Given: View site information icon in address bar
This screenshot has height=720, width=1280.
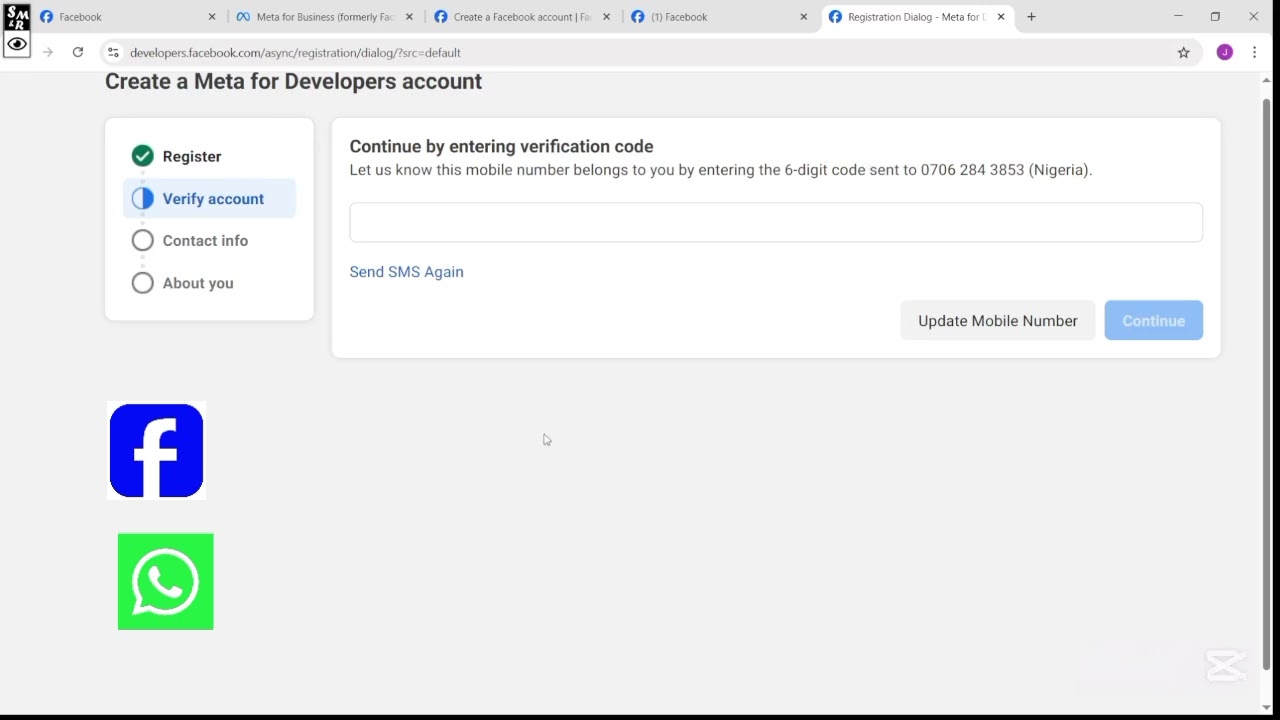Looking at the screenshot, I should coord(113,52).
